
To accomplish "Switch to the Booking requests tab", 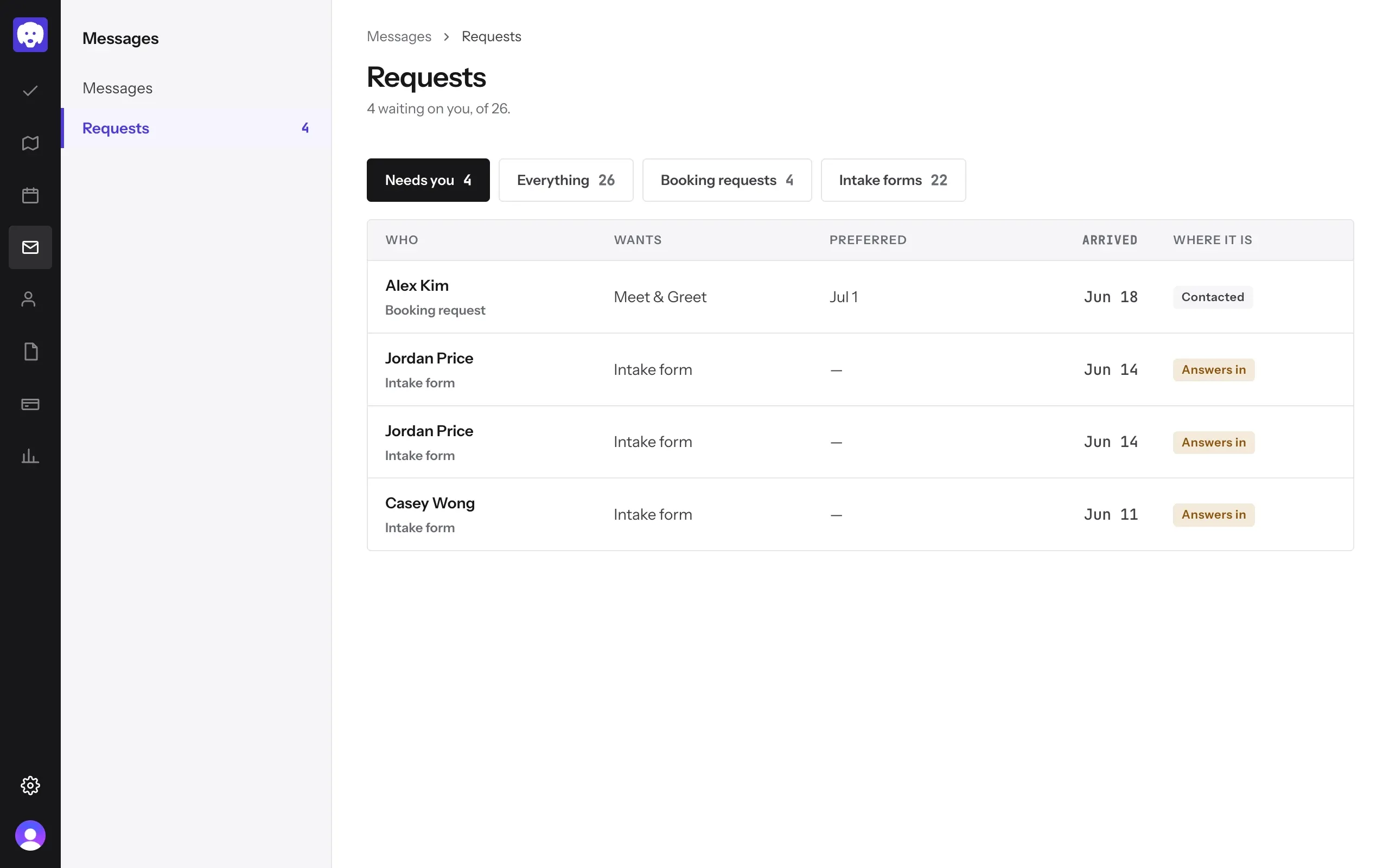I will tap(727, 180).
